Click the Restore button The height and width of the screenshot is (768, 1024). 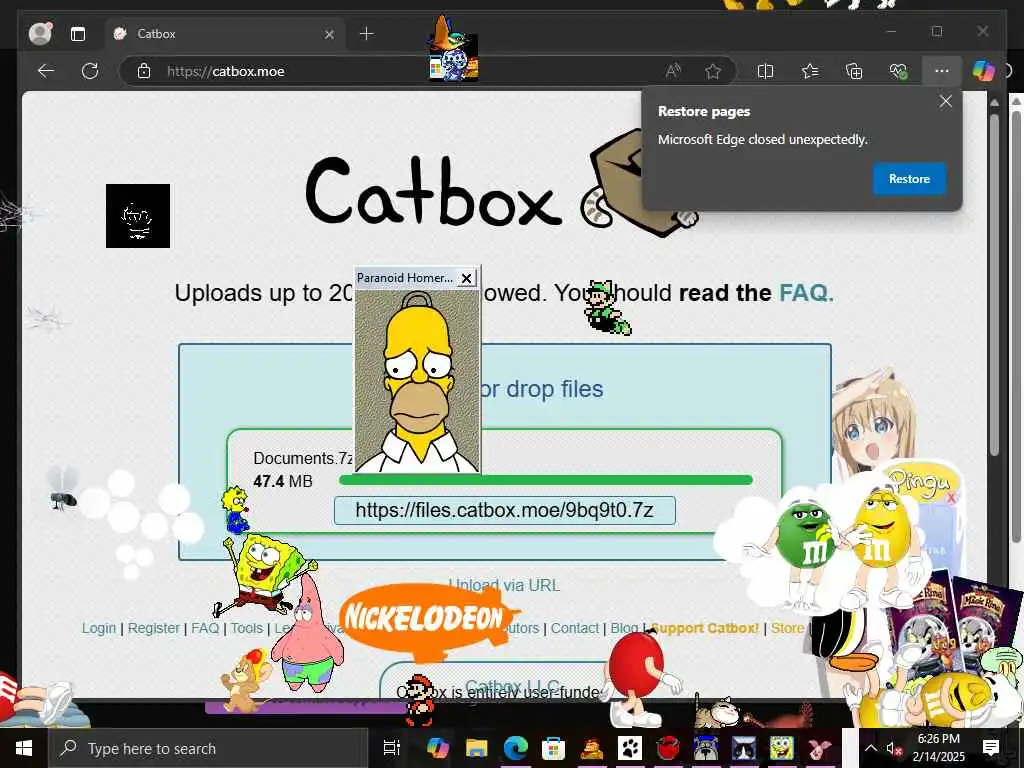909,179
